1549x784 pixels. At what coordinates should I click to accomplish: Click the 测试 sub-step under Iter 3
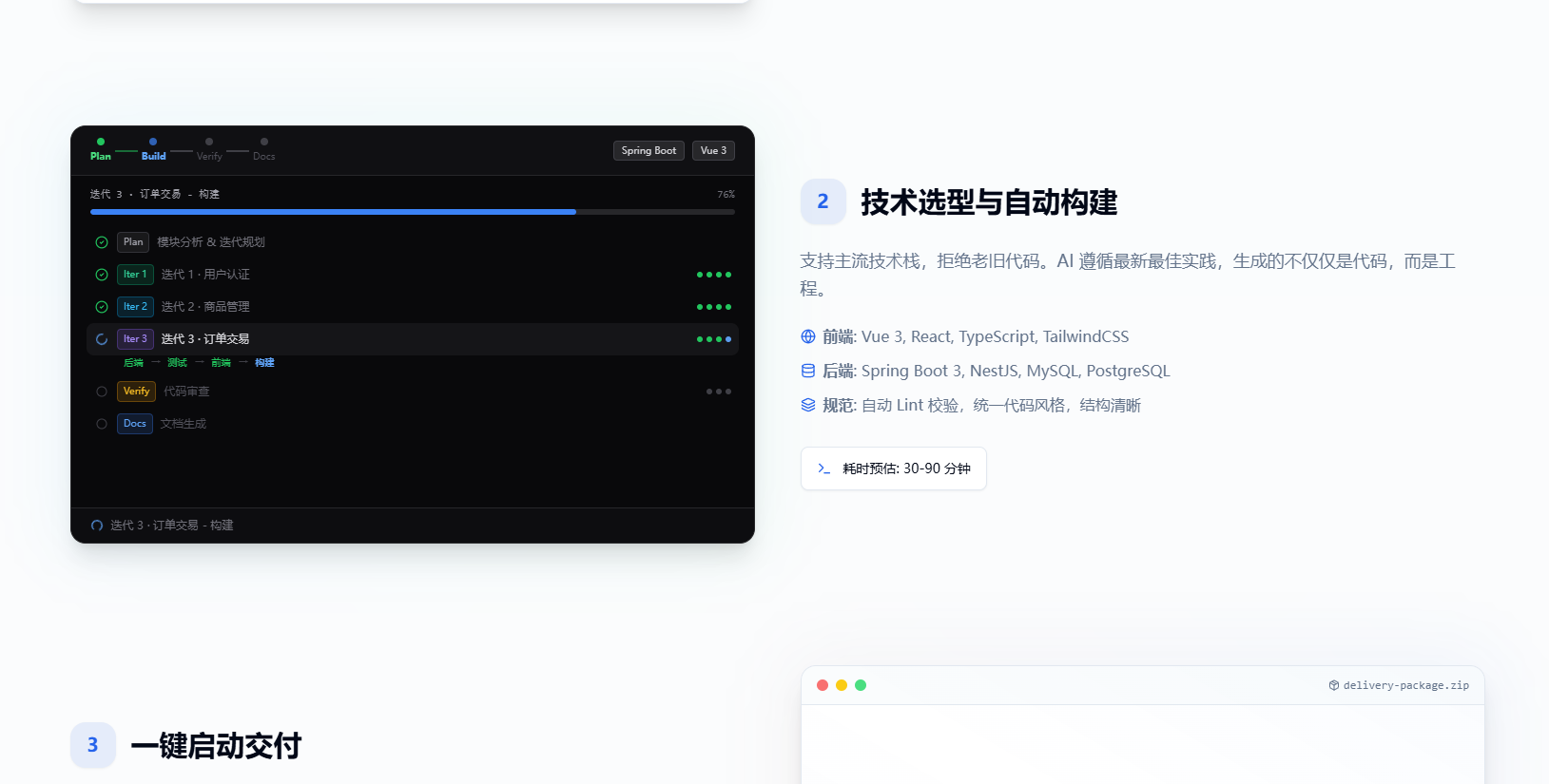[x=177, y=363]
